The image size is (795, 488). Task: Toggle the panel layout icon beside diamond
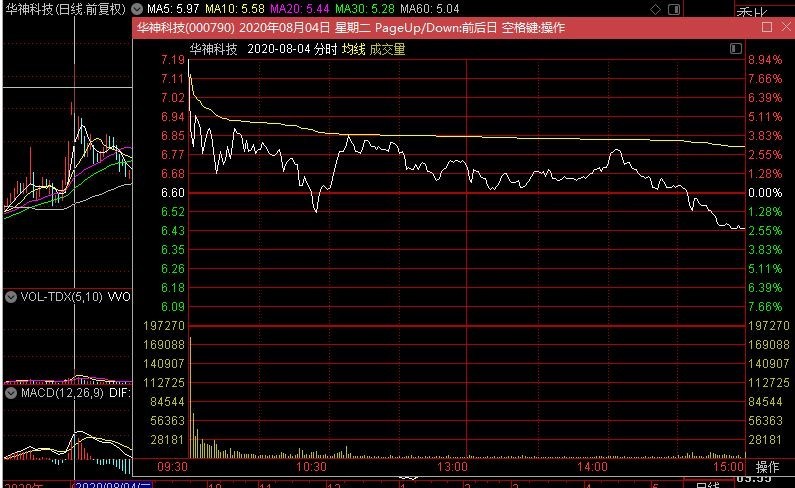point(674,9)
